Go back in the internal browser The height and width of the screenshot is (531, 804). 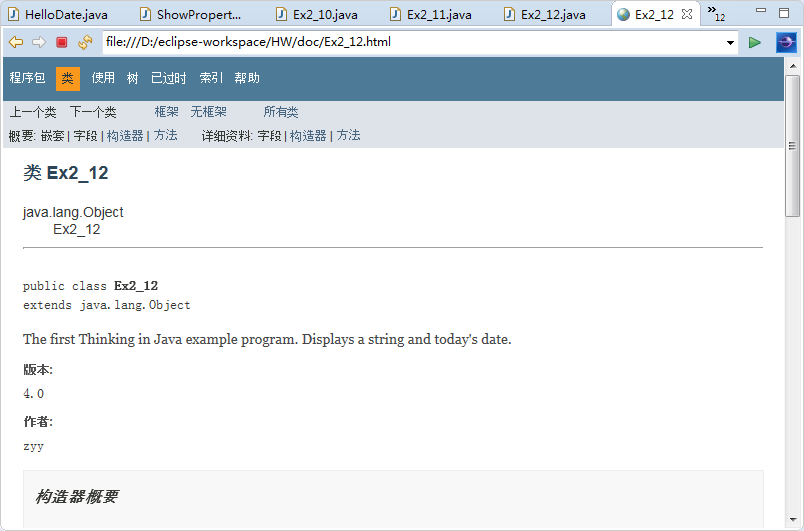tap(16, 42)
